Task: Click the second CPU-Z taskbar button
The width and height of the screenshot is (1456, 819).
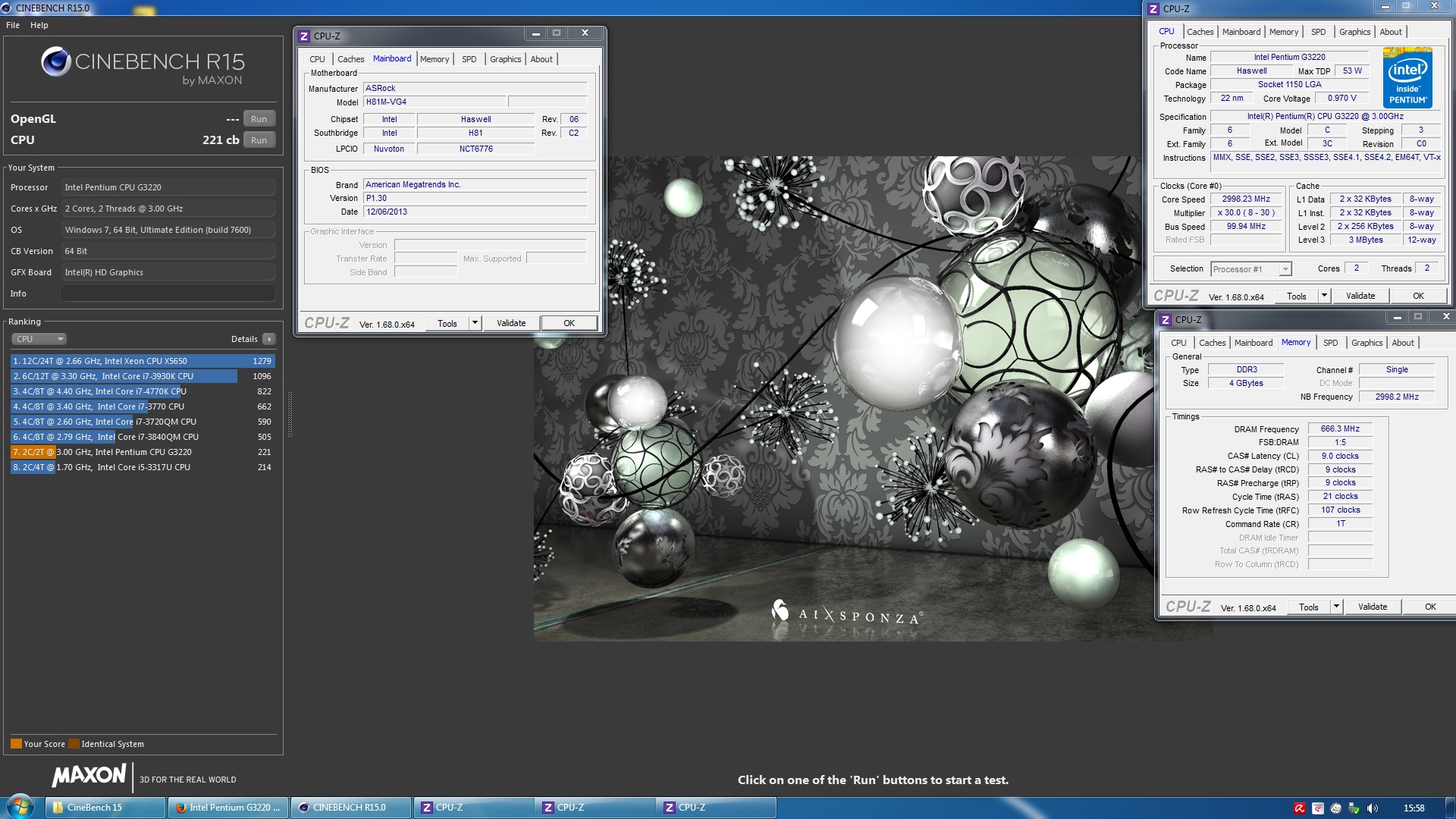Action: [x=597, y=808]
